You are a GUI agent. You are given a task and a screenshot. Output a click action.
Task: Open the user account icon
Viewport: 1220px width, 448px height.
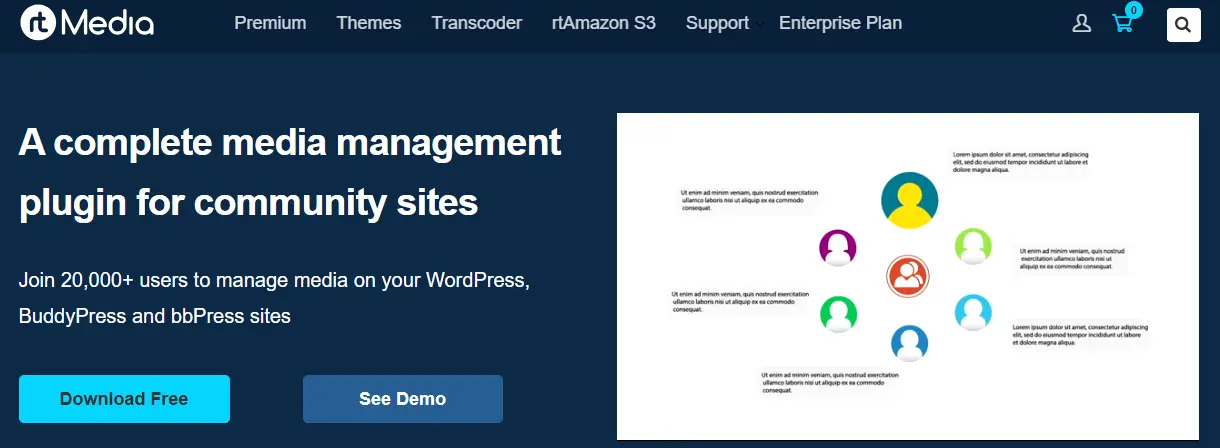(1081, 24)
